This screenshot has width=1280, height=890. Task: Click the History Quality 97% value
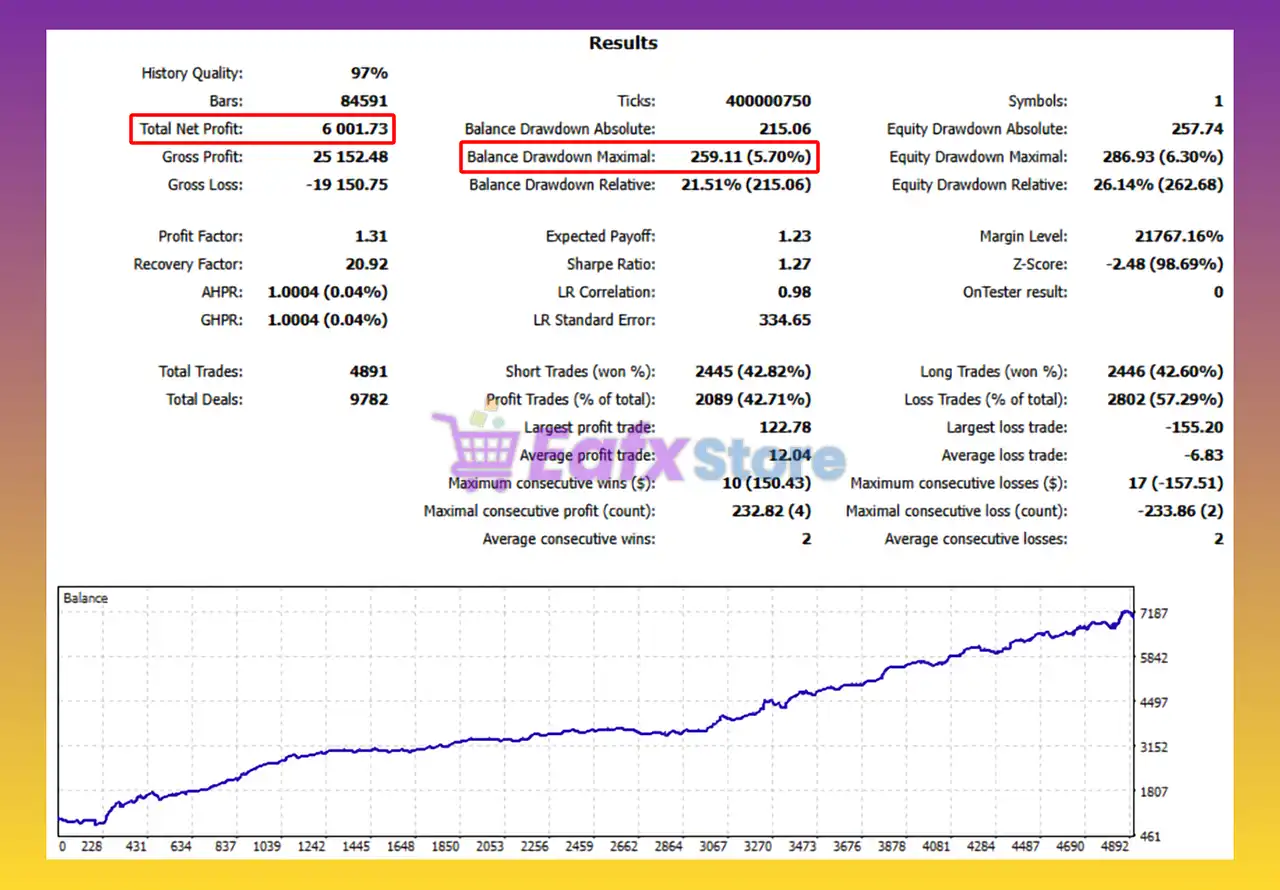[x=368, y=73]
